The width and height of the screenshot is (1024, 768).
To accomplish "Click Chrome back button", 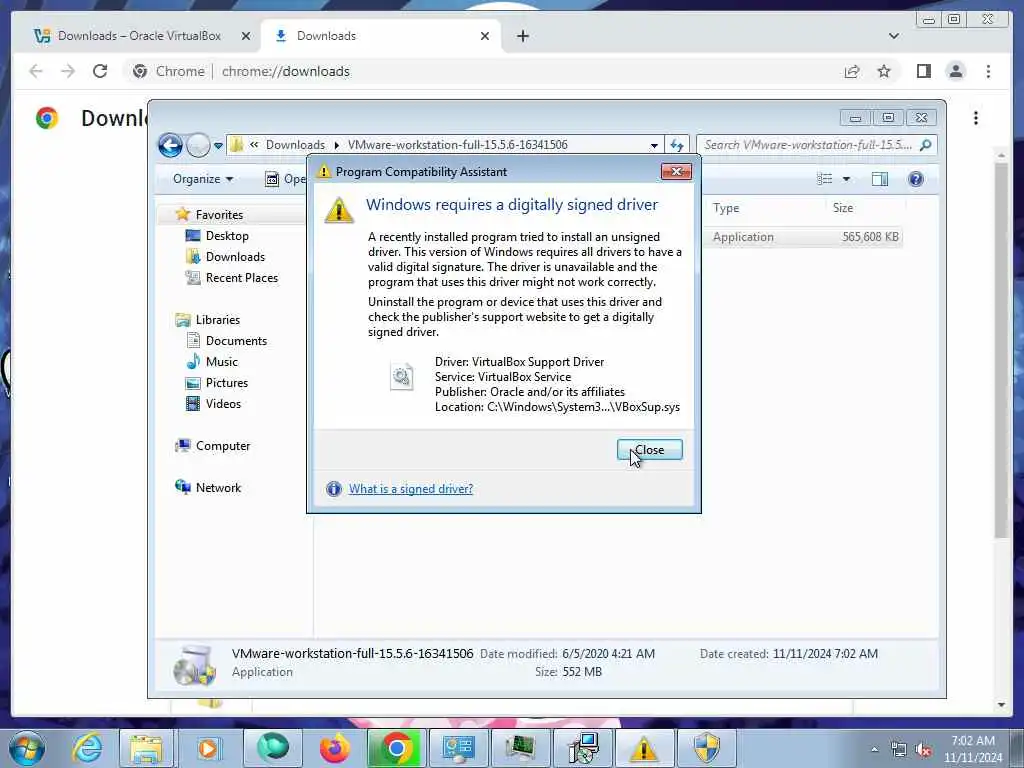I will 36,71.
